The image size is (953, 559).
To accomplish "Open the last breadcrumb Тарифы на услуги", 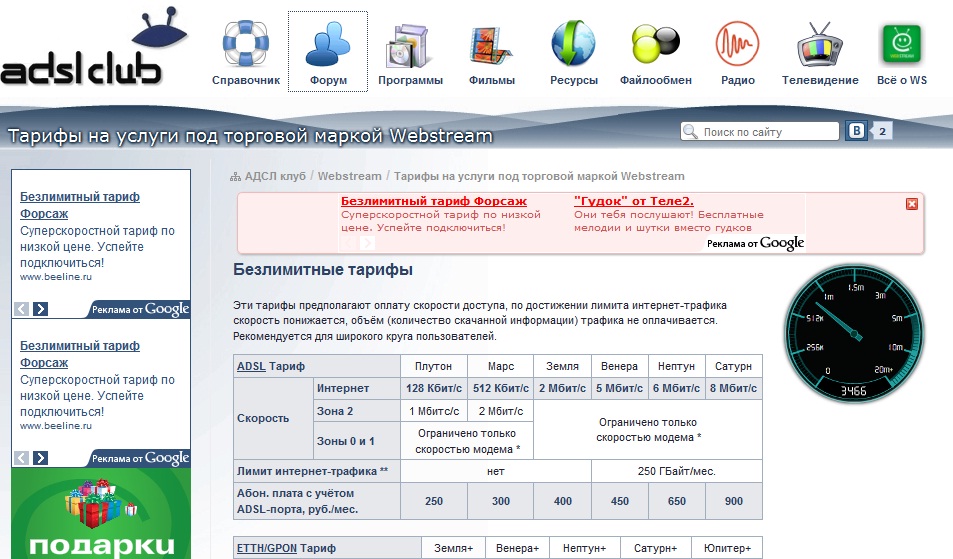I will pyautogui.click(x=539, y=176).
